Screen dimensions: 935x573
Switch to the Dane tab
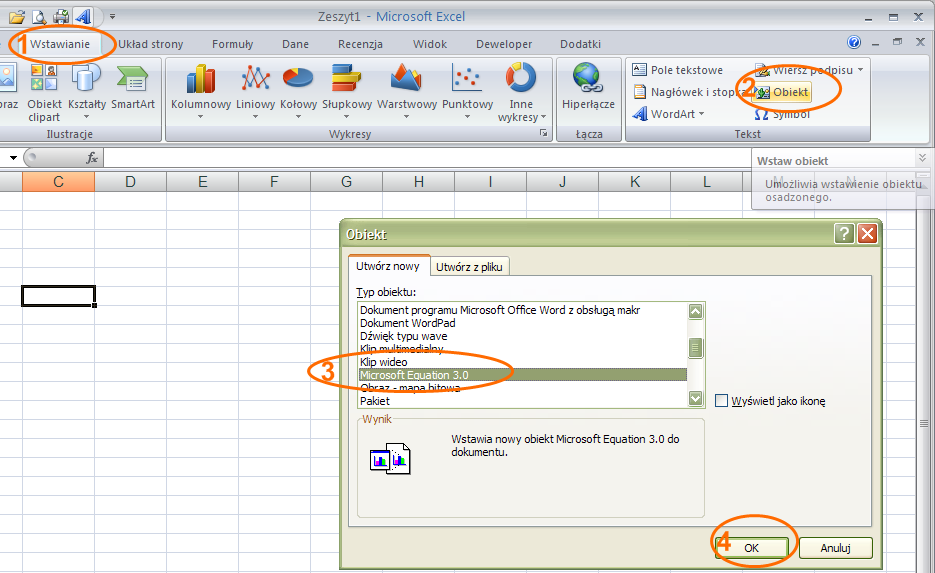tap(295, 44)
